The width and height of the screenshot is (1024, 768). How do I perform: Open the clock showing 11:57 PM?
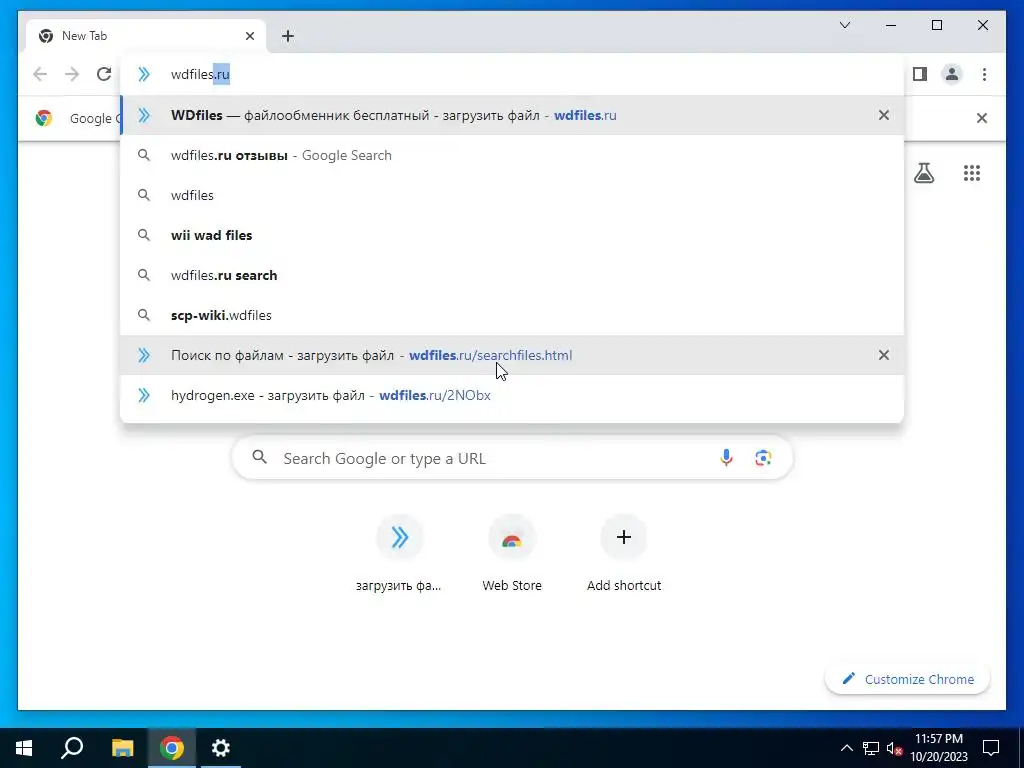(x=938, y=748)
